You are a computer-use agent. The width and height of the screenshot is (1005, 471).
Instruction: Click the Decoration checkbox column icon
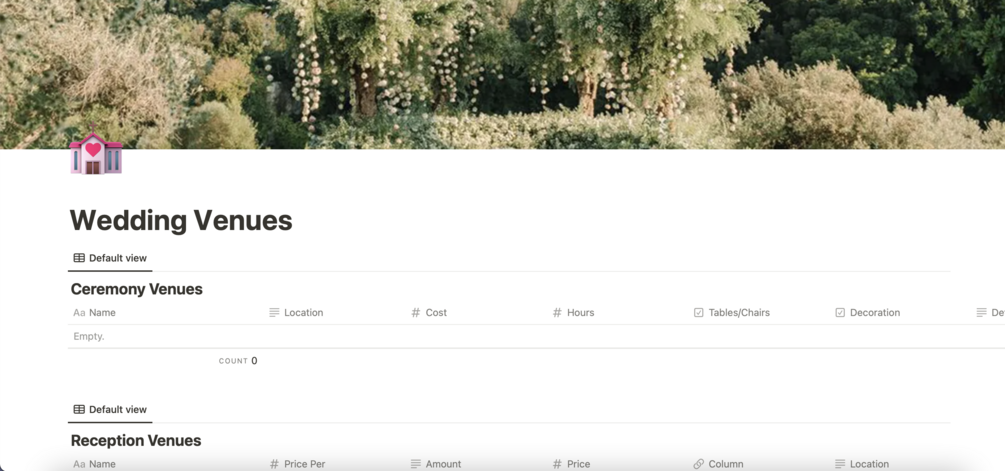[840, 313]
